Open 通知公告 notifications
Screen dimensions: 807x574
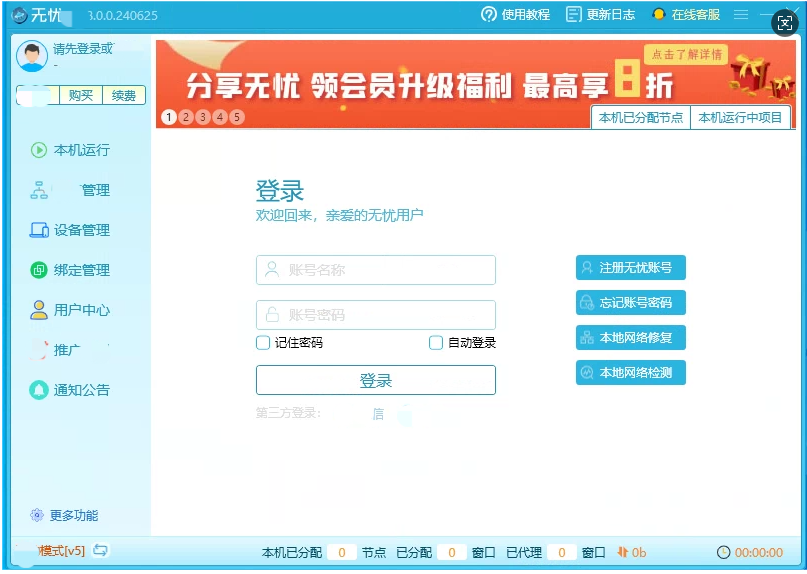71,390
